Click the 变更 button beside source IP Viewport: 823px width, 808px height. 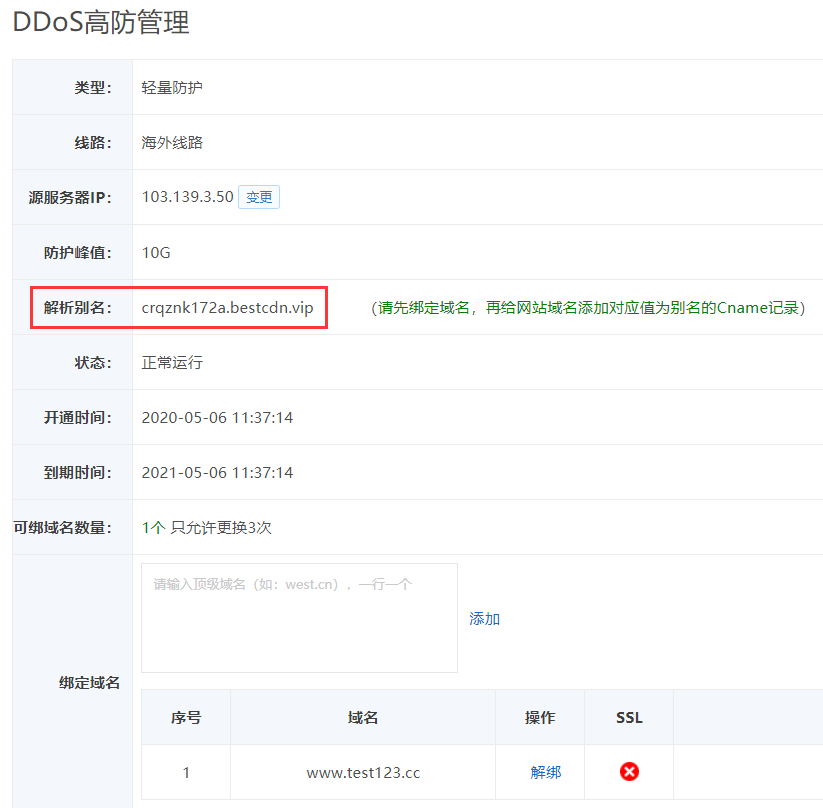click(x=259, y=197)
